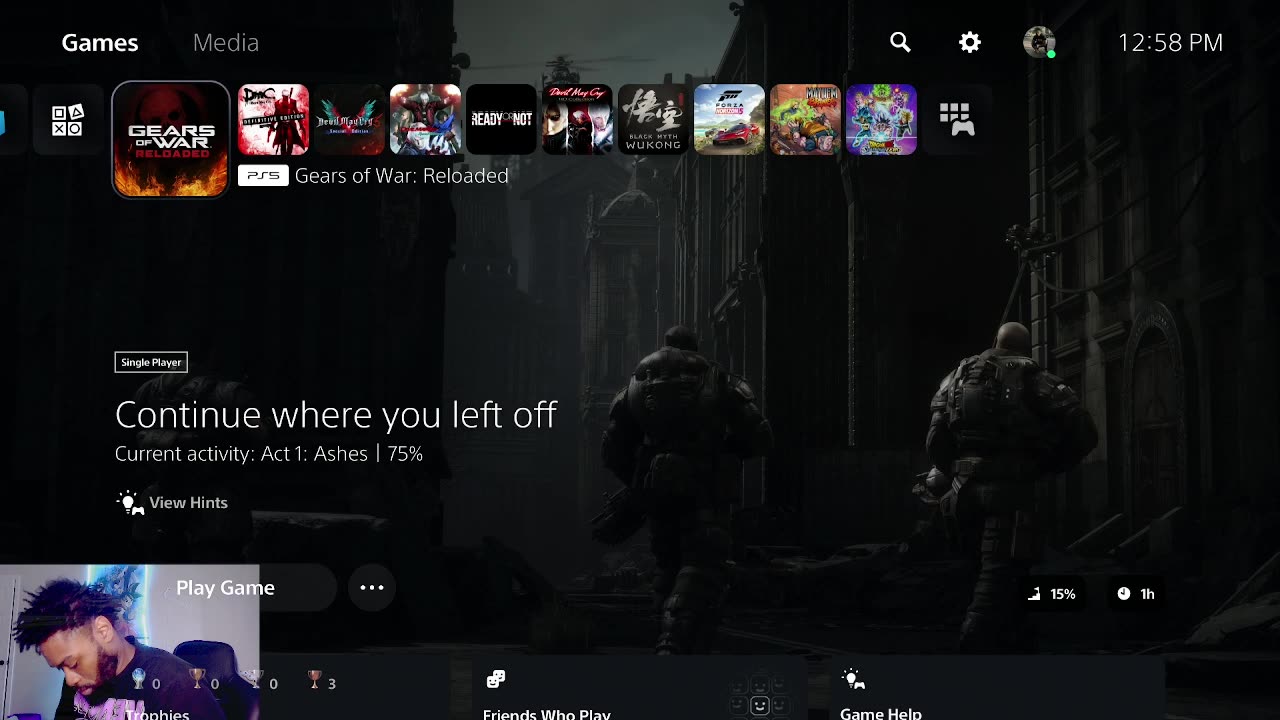
Task: Click the Play Game button
Action: pyautogui.click(x=225, y=588)
